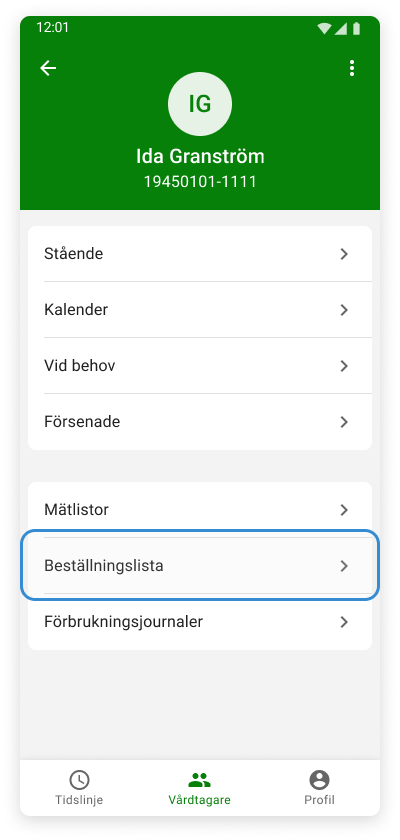Switch to the Profil tab label
Image resolution: width=400 pixels, height=840 pixels.
[x=320, y=800]
